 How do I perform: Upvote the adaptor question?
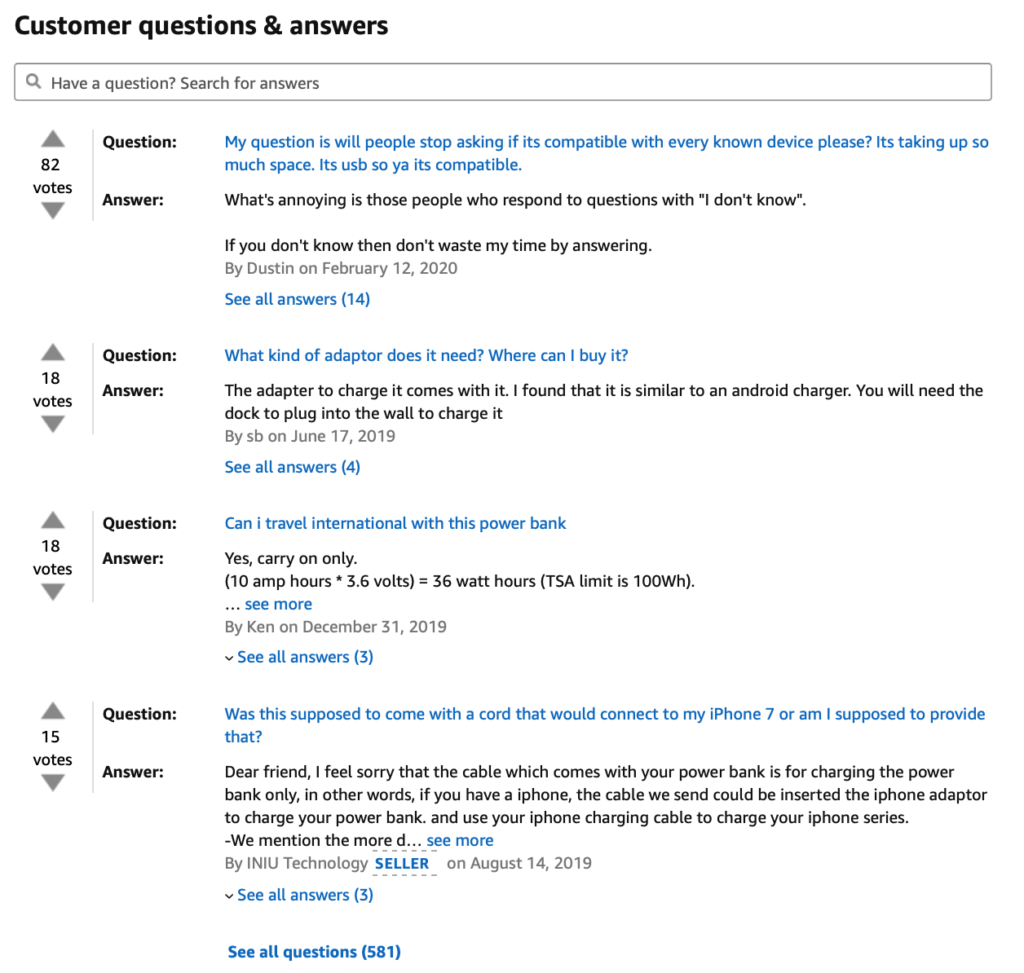53,353
